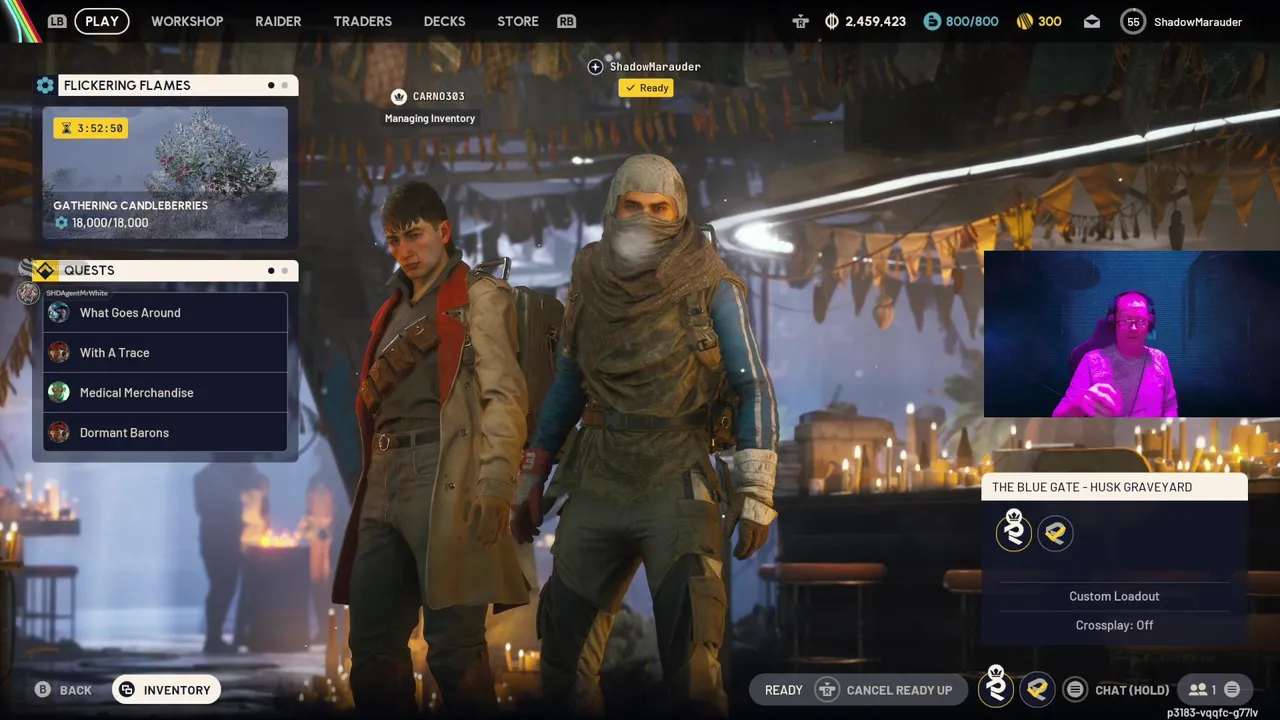Click the Medical Merchandise trader icon

[59, 393]
